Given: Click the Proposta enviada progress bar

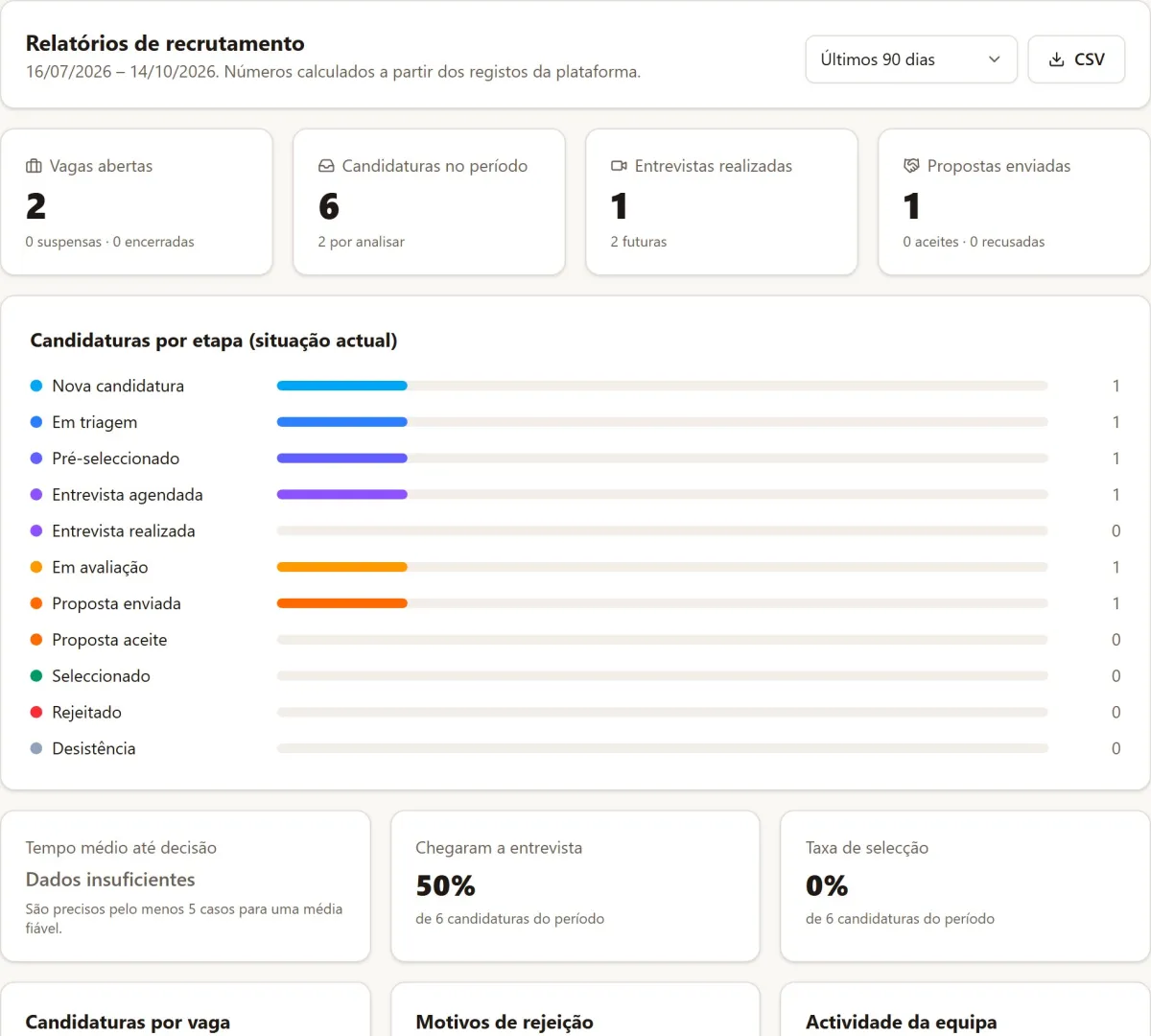Looking at the screenshot, I should pyautogui.click(x=662, y=603).
